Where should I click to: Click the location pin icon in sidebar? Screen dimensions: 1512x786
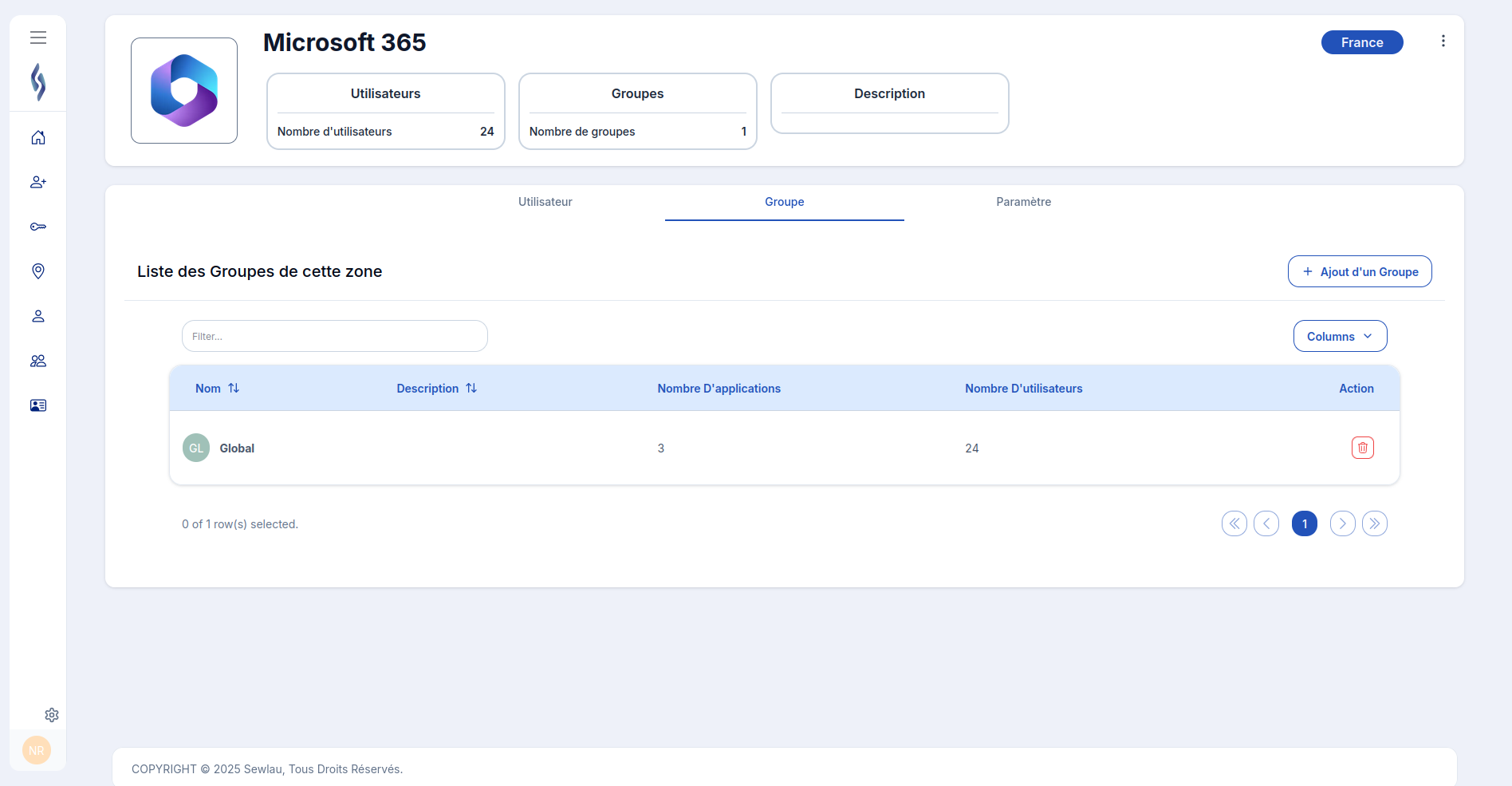37,271
